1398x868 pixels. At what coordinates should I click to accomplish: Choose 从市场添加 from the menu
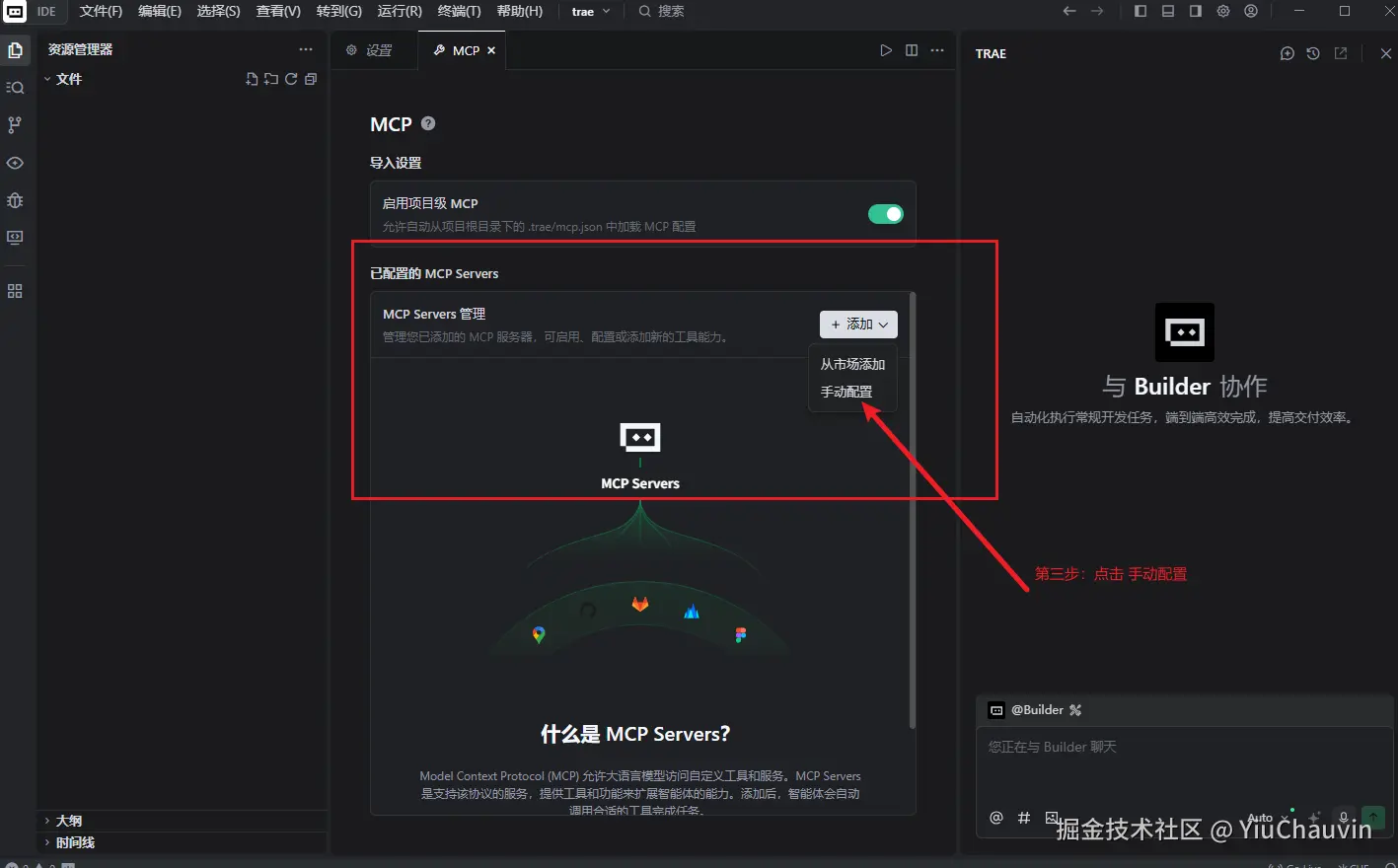click(852, 364)
